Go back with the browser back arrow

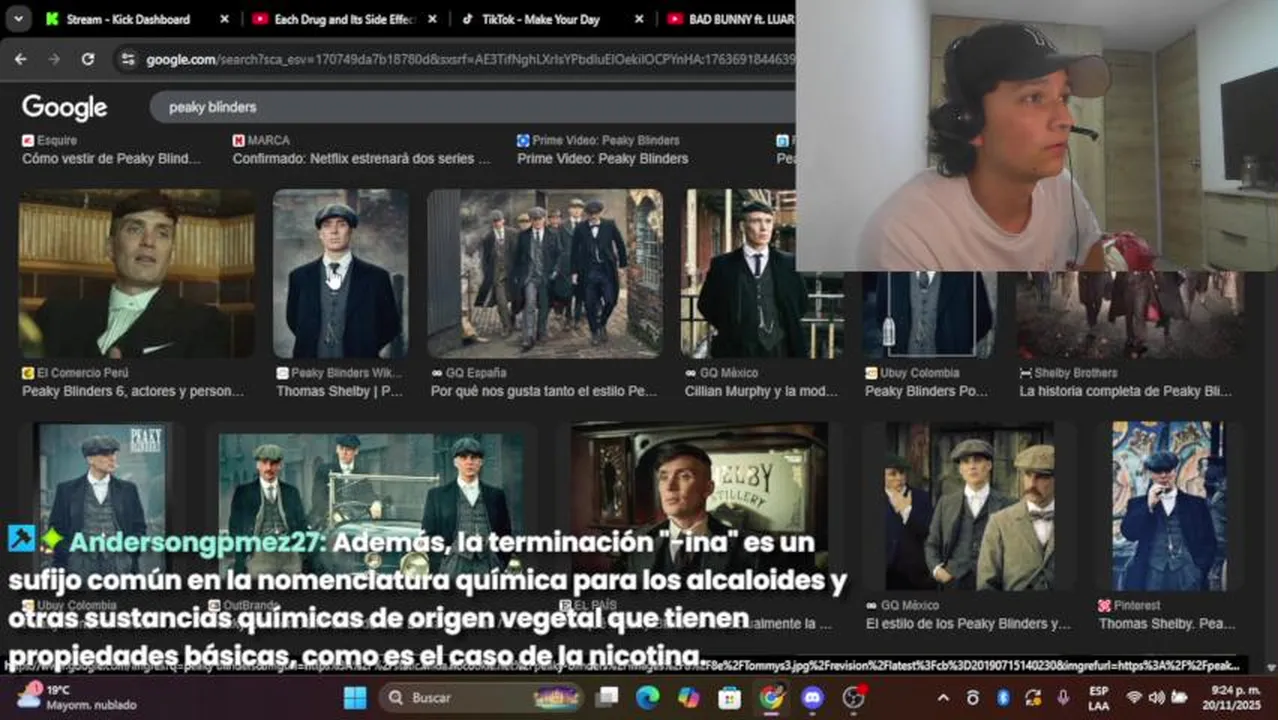pyautogui.click(x=21, y=59)
